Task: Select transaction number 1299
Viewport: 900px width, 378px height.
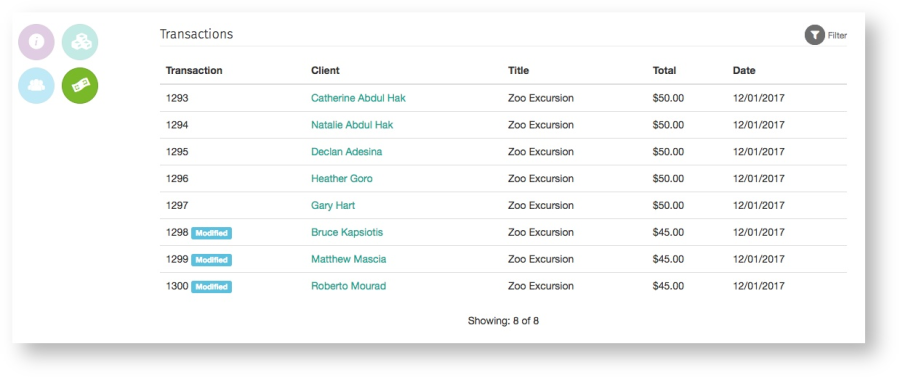Action: tap(177, 259)
